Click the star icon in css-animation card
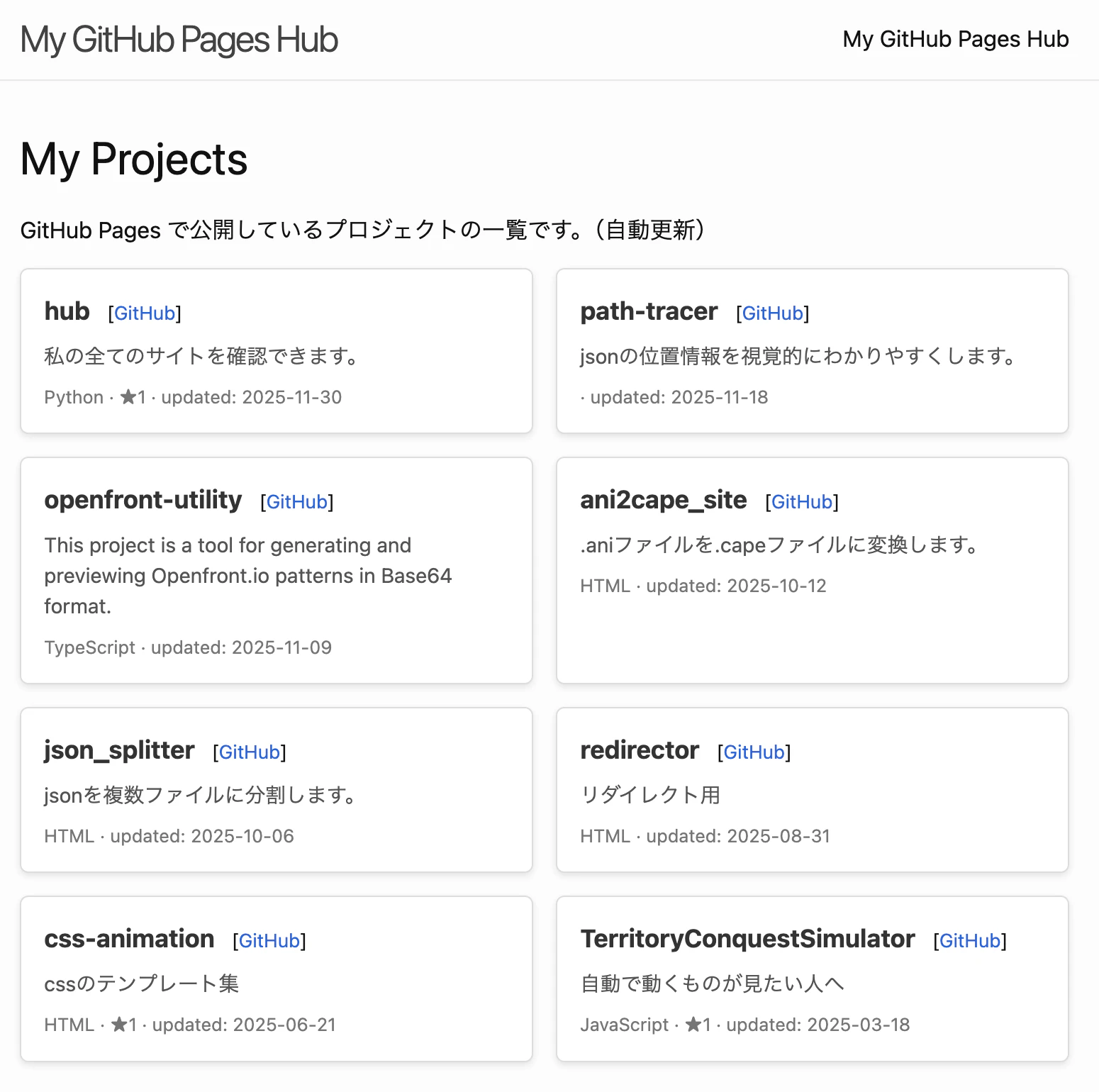Image resolution: width=1099 pixels, height=1092 pixels. (120, 1025)
